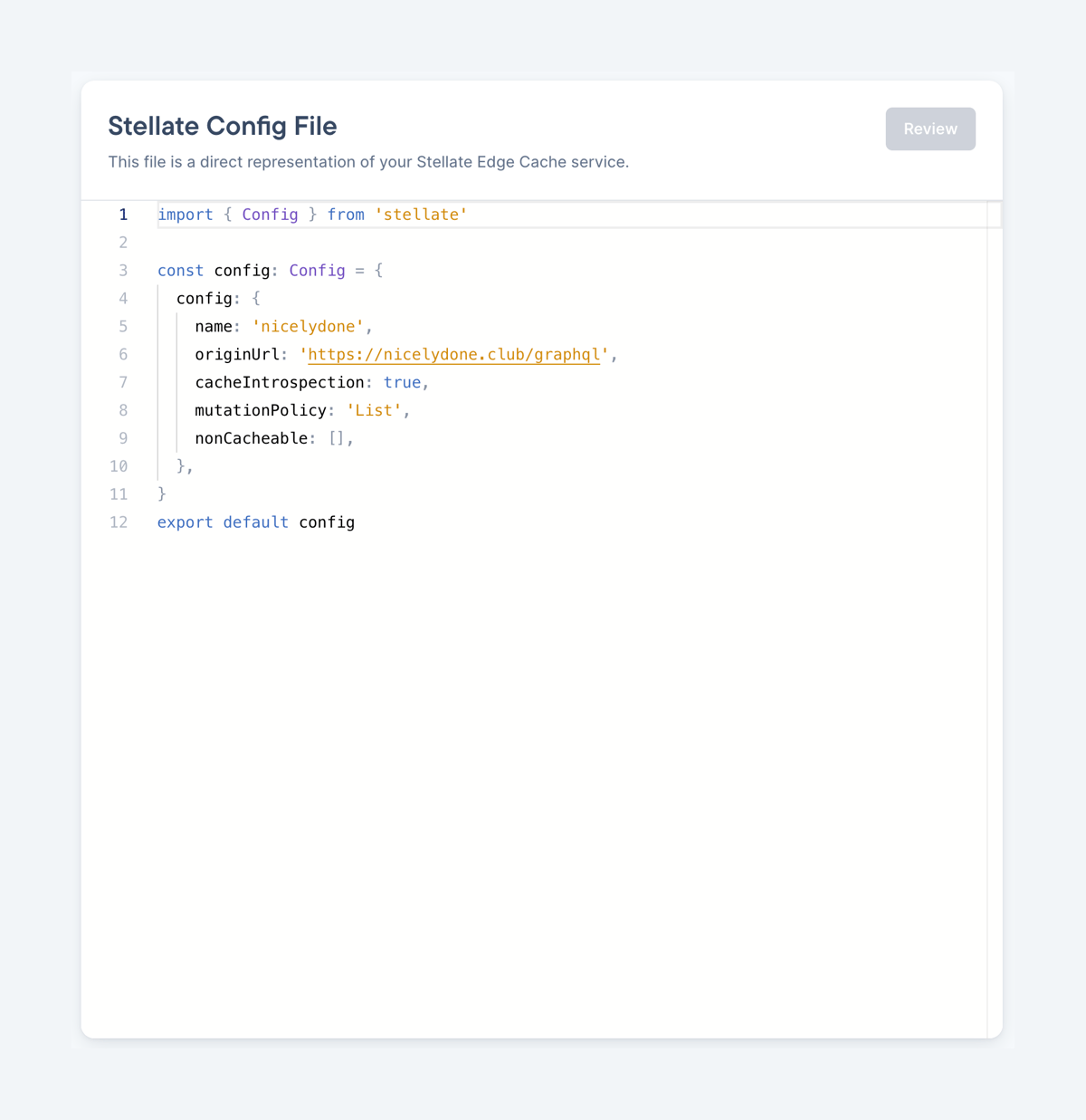The width and height of the screenshot is (1086, 1120).
Task: Click the Edge Cache description text
Action: (x=368, y=162)
